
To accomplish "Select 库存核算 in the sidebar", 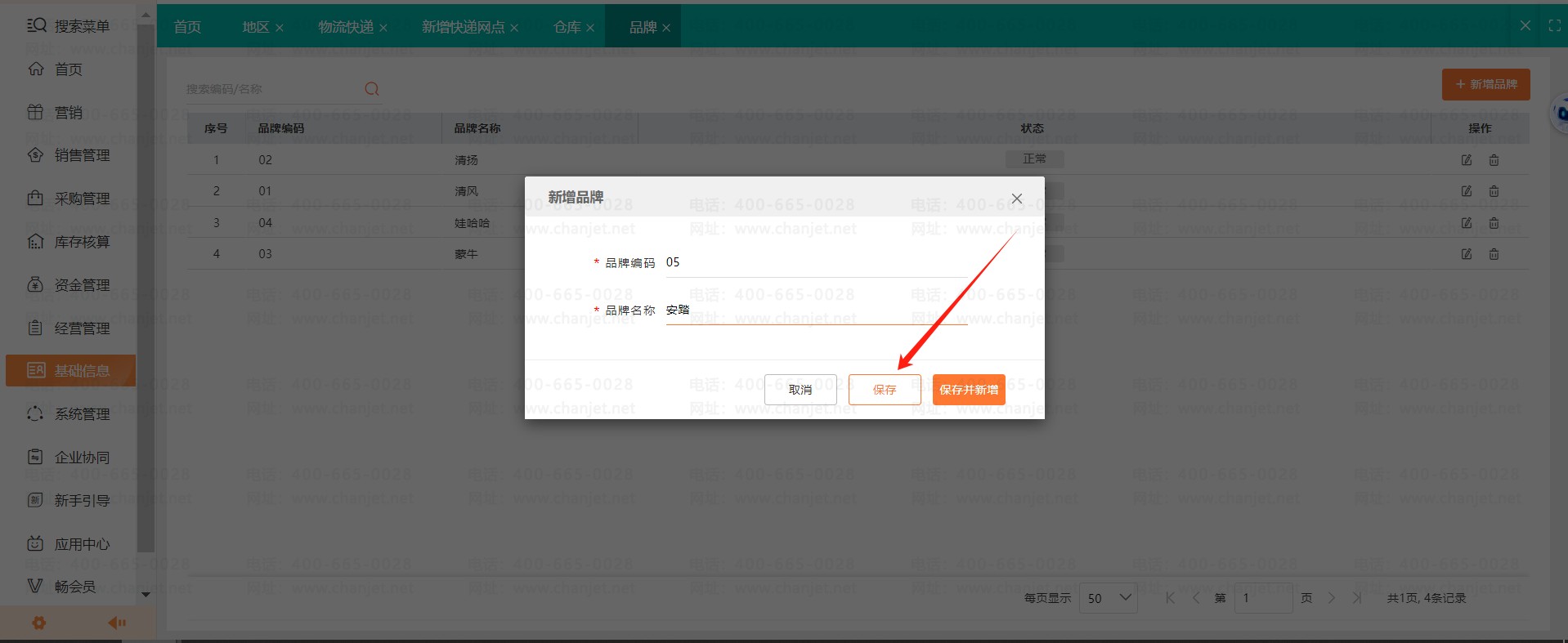I will [69, 242].
